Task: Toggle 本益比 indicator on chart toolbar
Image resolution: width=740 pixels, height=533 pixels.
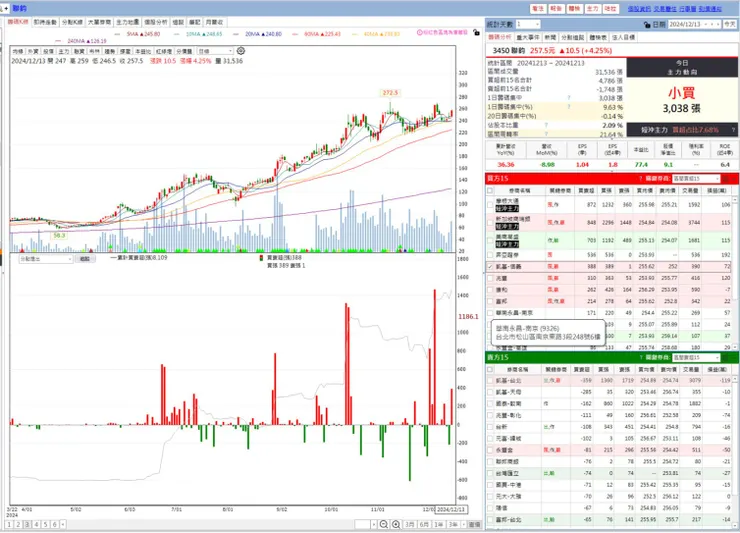Action: [x=143, y=51]
